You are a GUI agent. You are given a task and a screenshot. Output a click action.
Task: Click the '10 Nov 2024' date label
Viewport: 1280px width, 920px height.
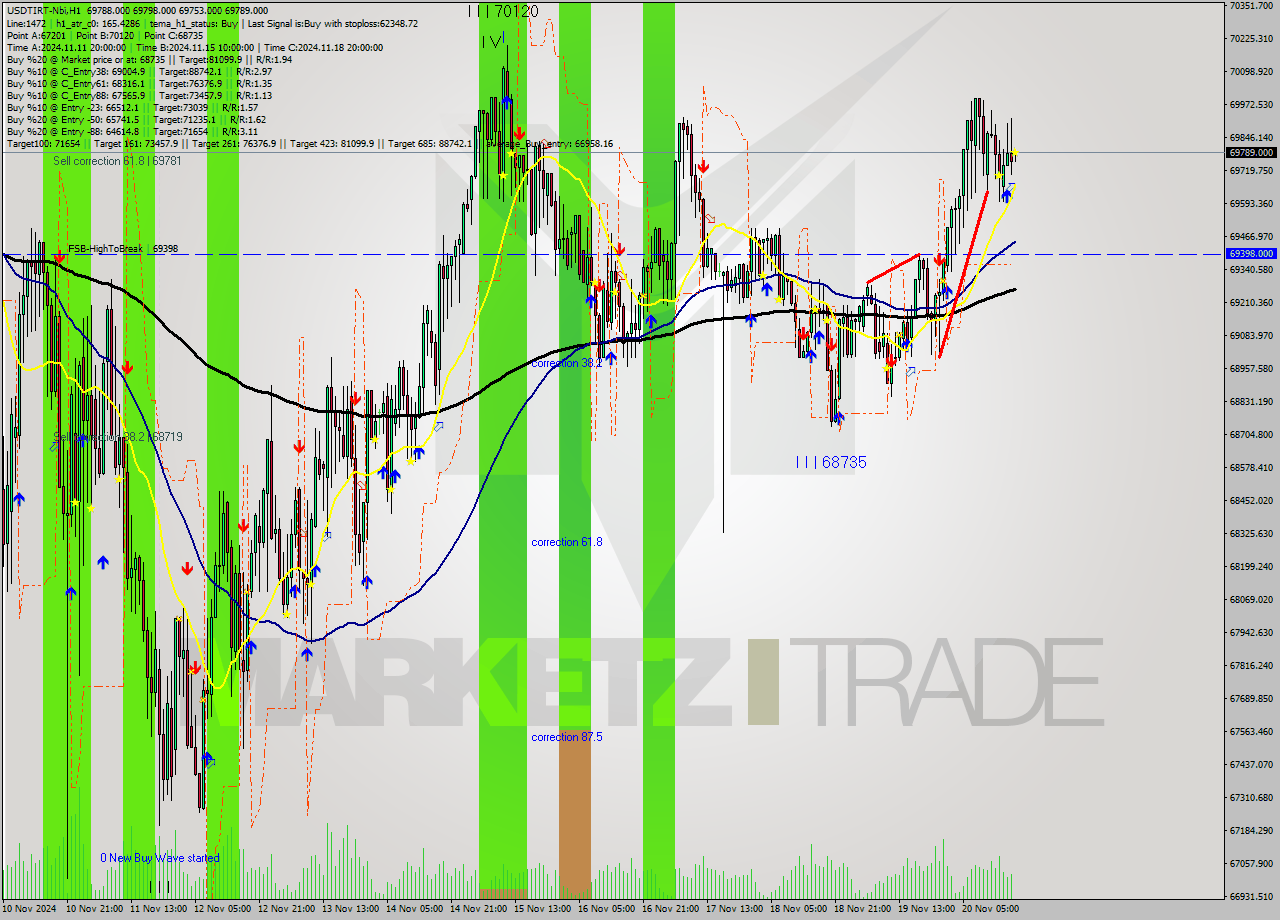(30, 909)
